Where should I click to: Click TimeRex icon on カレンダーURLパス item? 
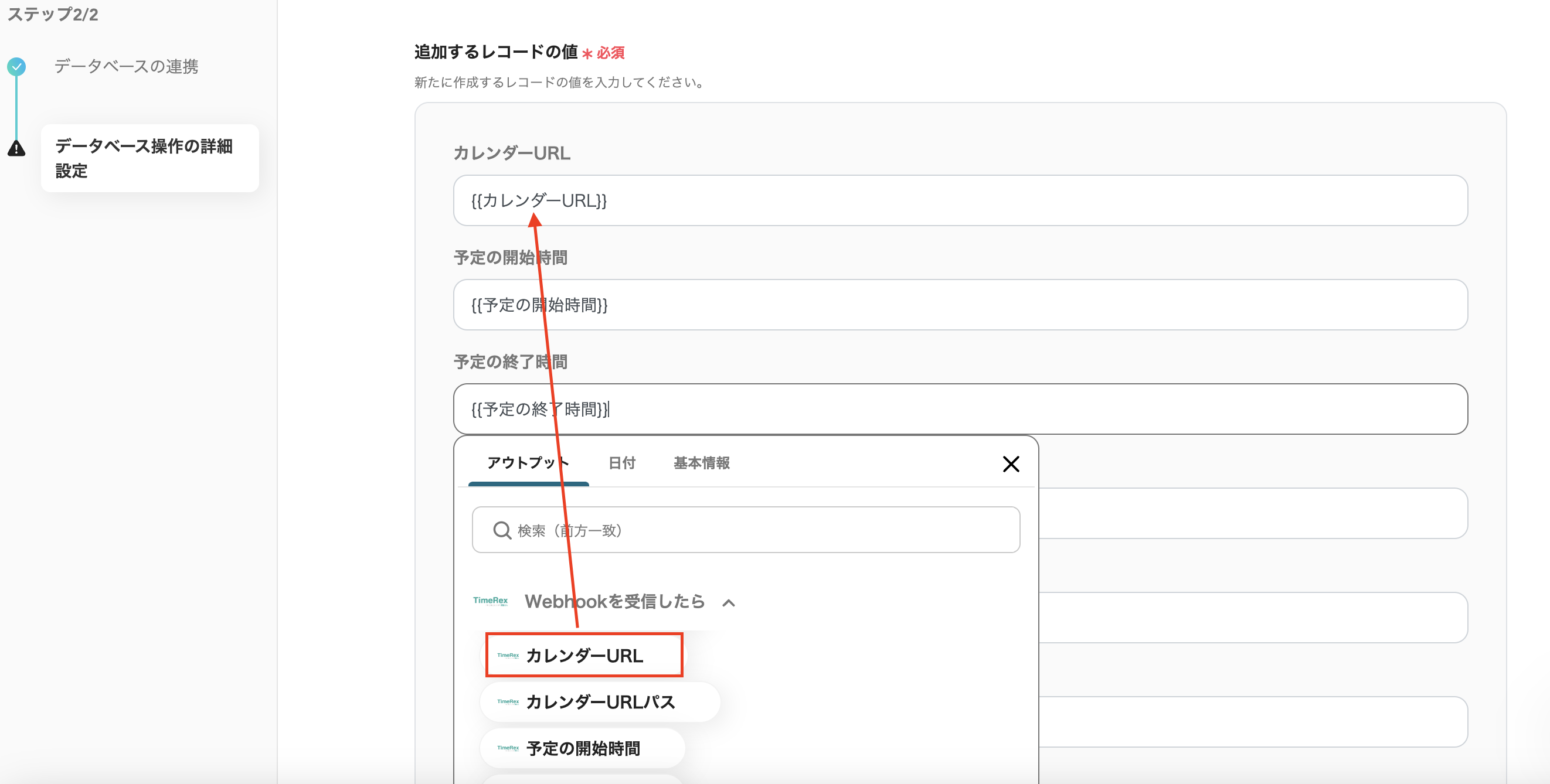[508, 701]
